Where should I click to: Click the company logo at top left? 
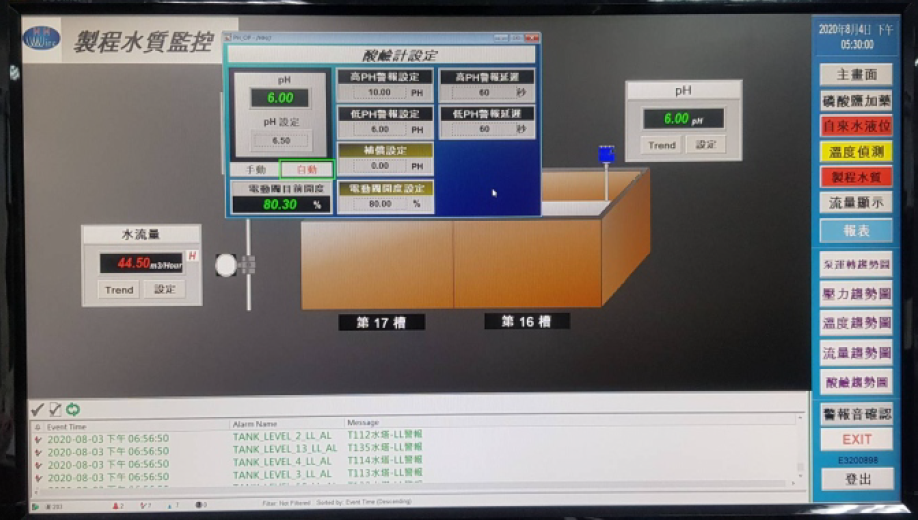42,39
